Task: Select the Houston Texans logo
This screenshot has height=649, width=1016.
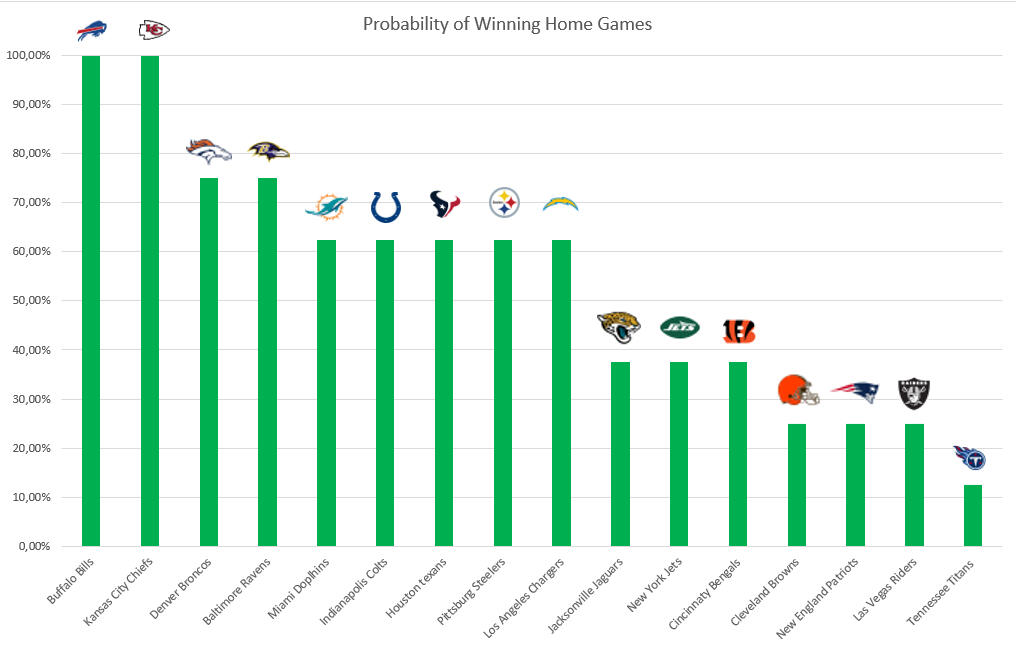Action: click(445, 204)
